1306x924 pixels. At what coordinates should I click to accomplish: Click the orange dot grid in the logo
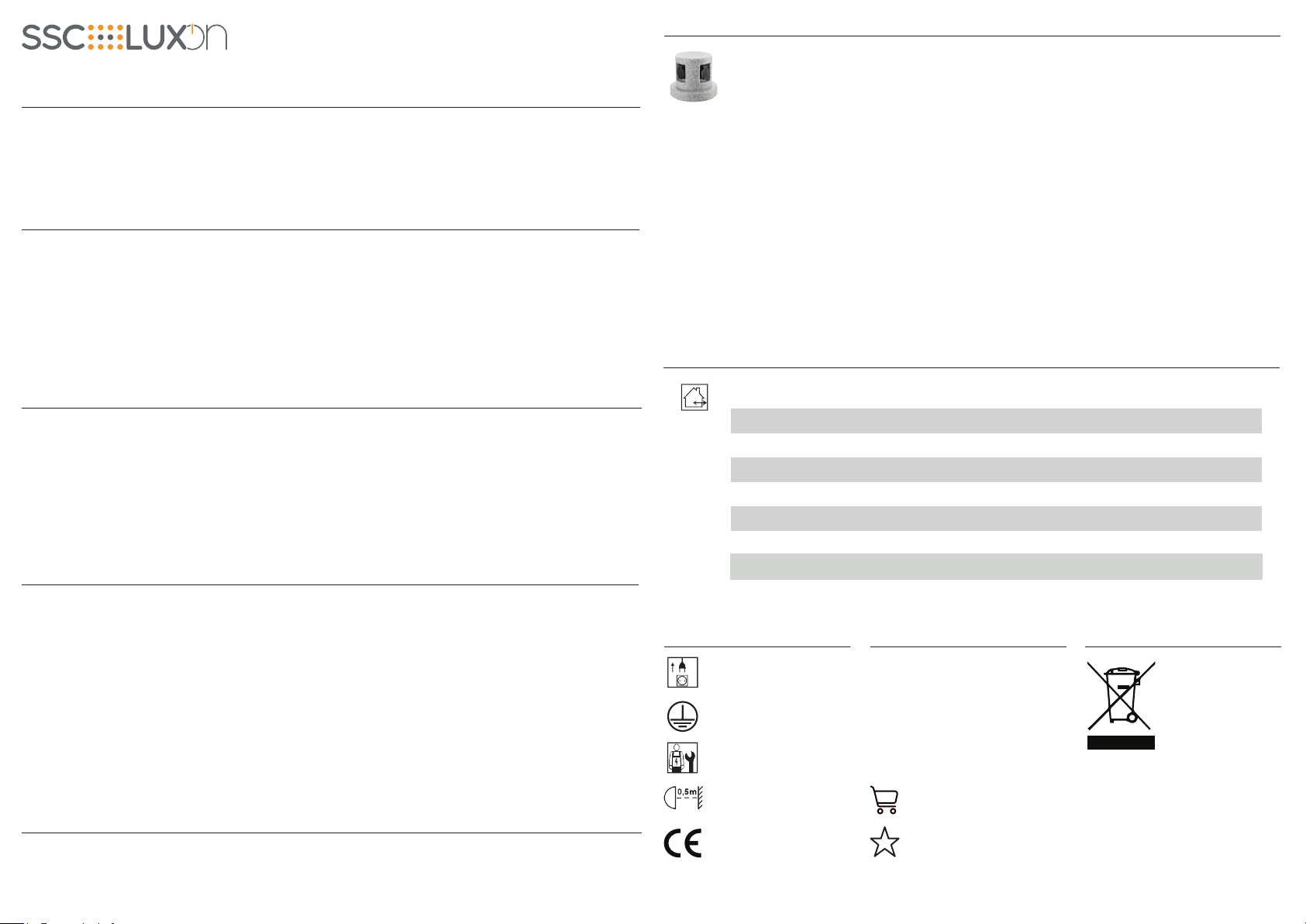(105, 37)
